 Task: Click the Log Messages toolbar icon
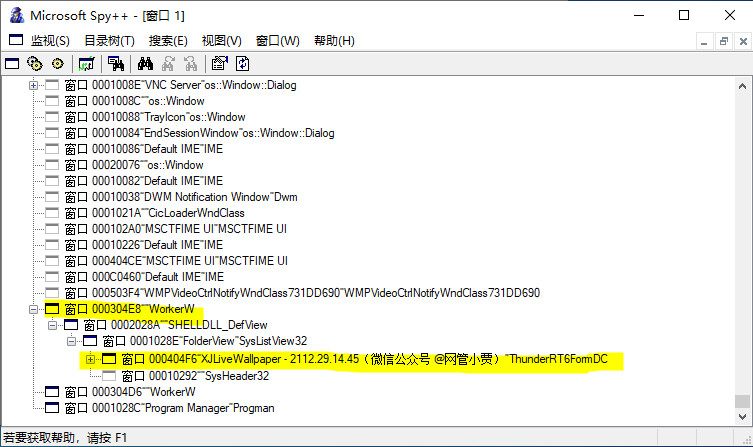pos(87,63)
